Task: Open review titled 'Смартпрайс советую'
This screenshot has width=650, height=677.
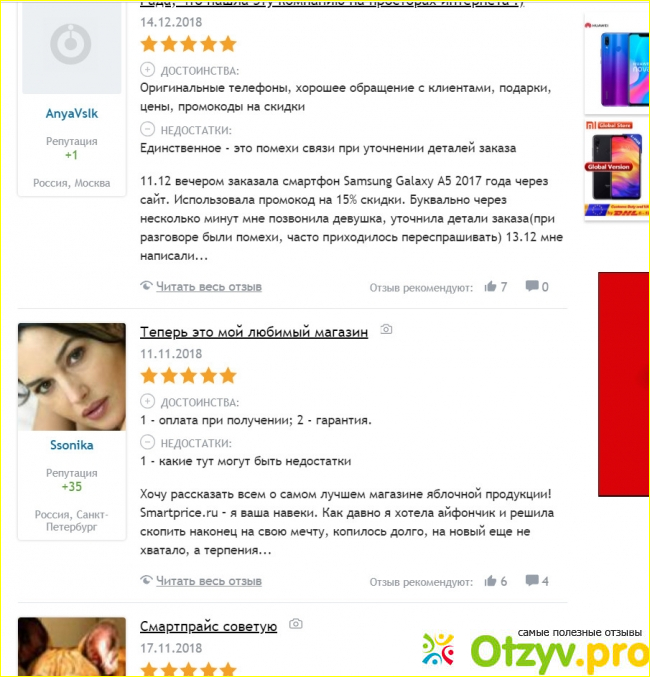Action: tap(208, 626)
